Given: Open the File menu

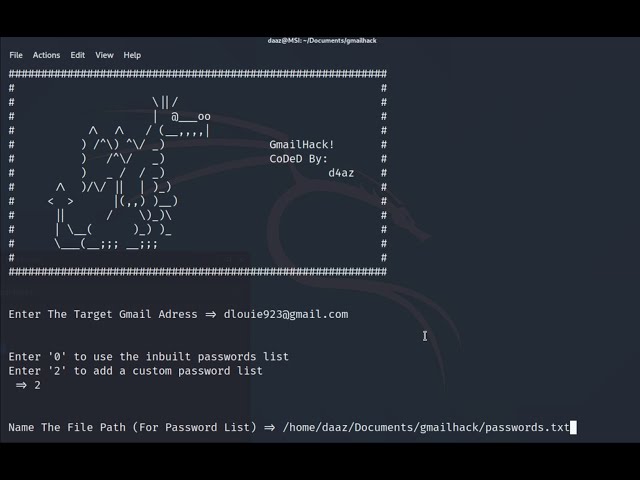Looking at the screenshot, I should (x=16, y=55).
